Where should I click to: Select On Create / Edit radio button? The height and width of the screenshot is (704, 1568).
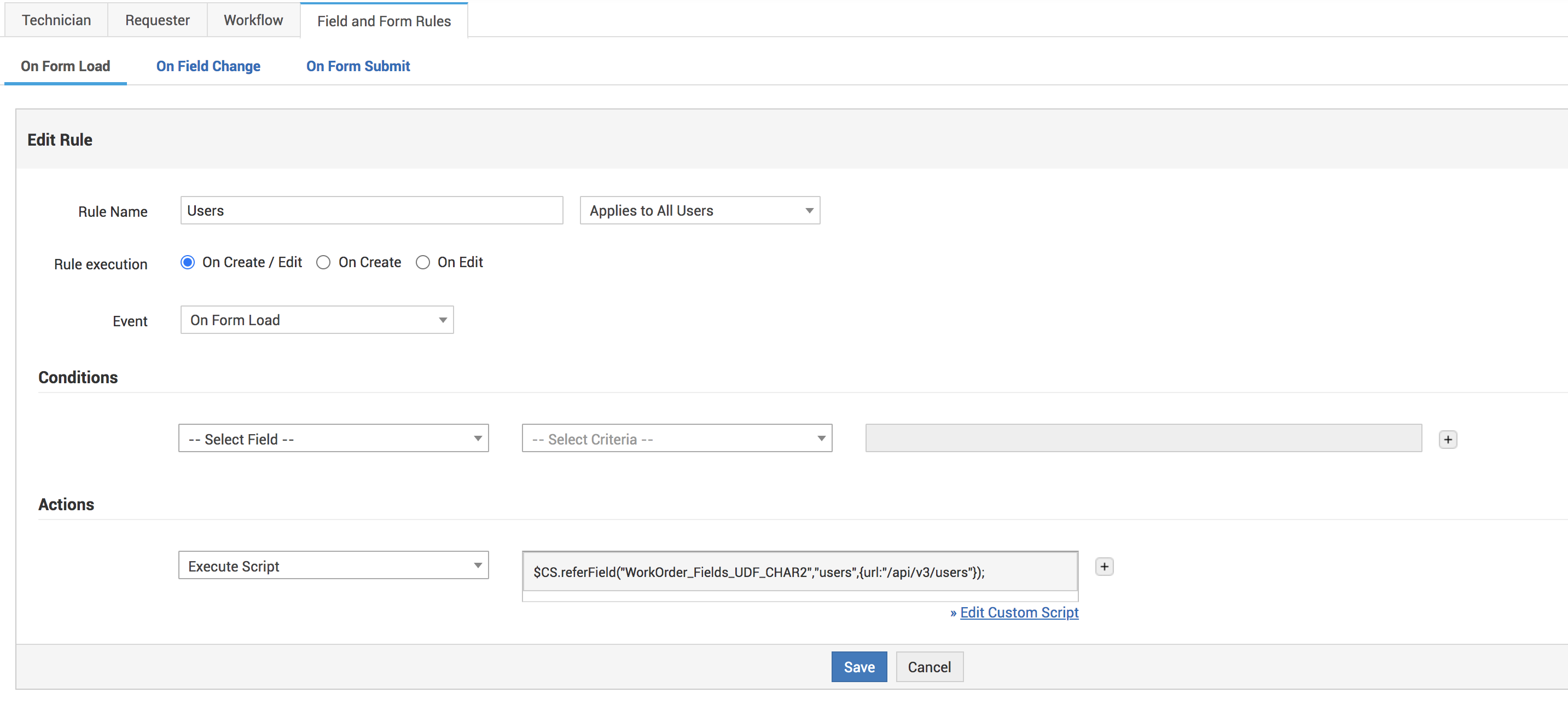(x=188, y=262)
